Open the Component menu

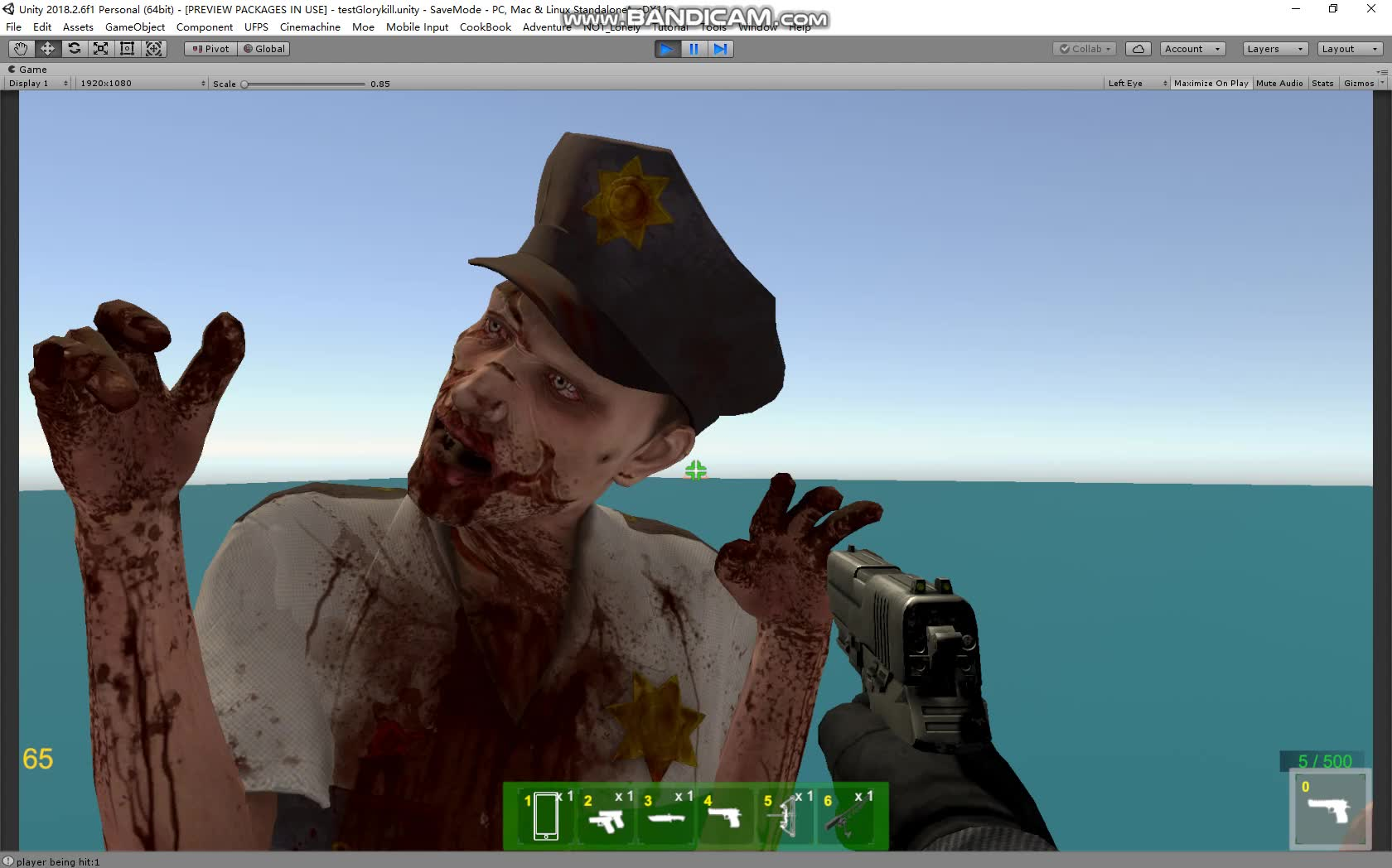[205, 27]
